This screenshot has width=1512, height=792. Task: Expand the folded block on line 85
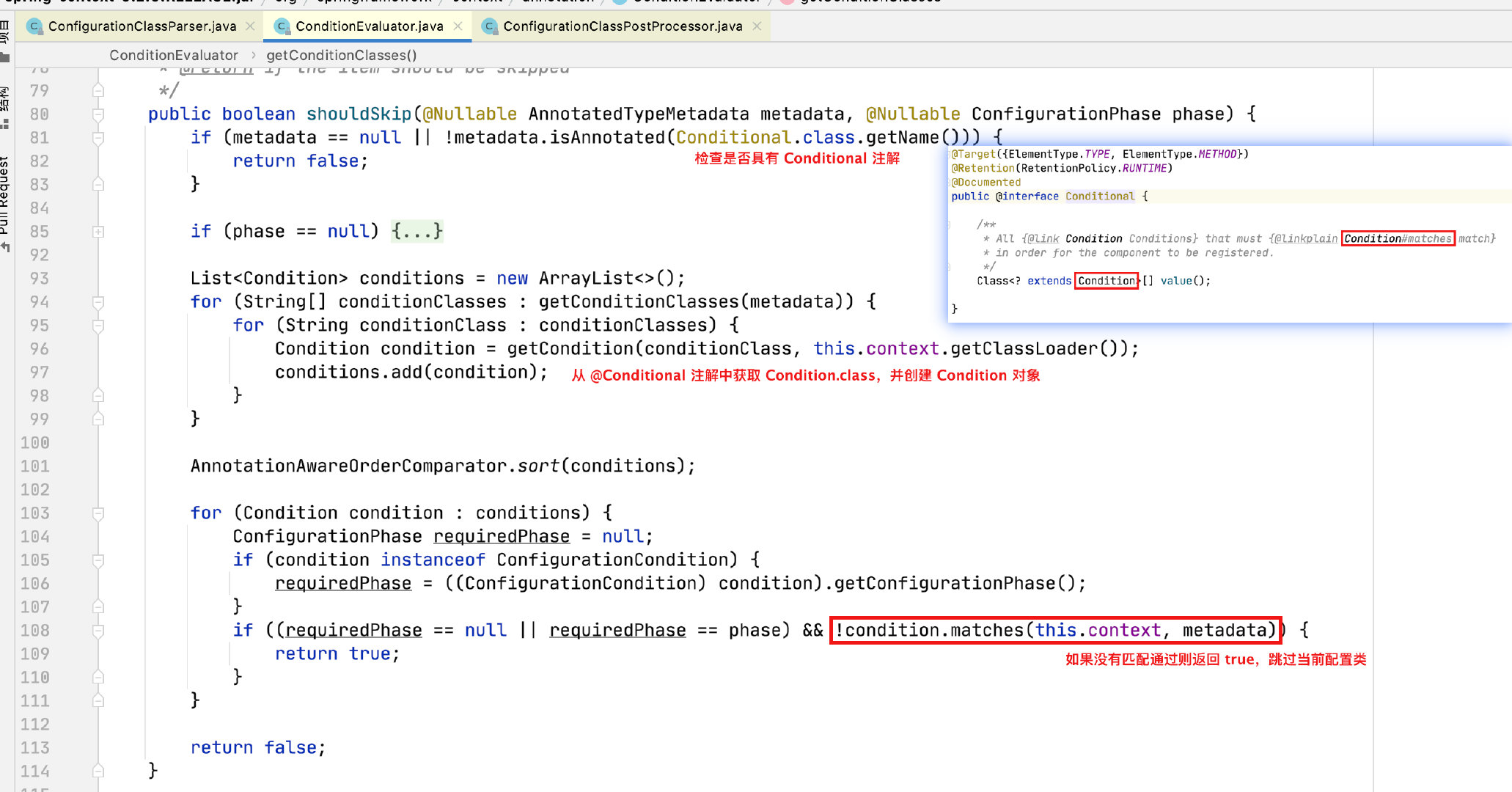(98, 232)
